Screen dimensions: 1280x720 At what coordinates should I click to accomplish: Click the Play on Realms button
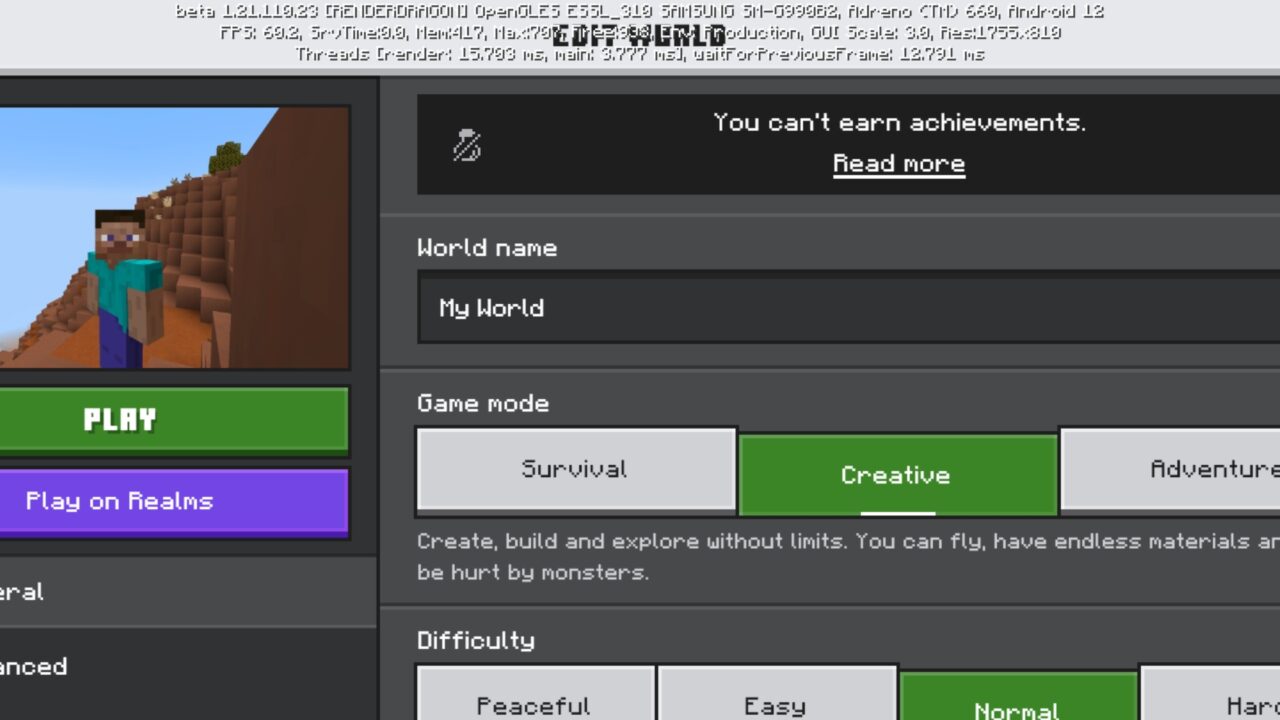click(174, 501)
